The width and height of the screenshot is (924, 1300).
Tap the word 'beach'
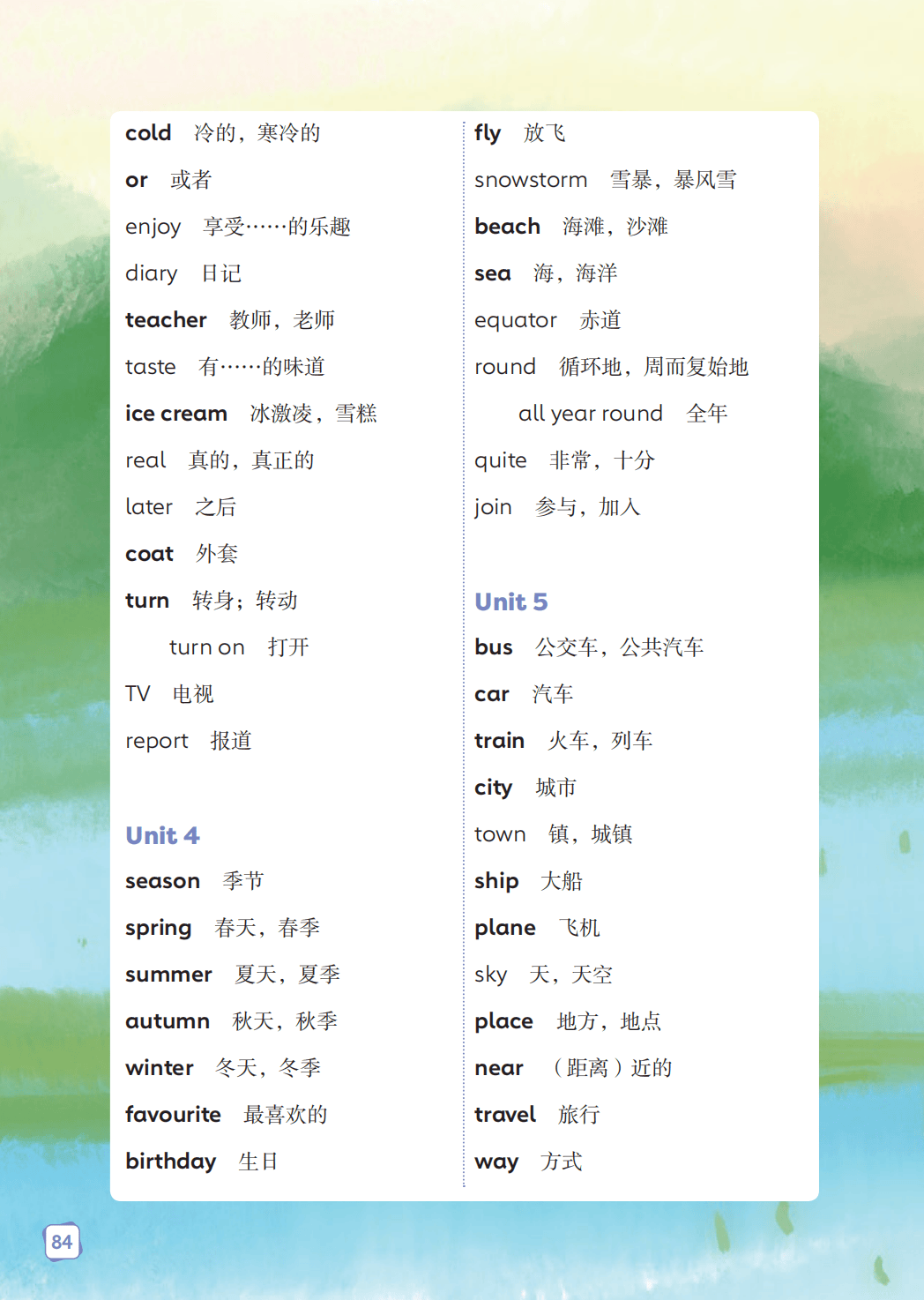(507, 227)
